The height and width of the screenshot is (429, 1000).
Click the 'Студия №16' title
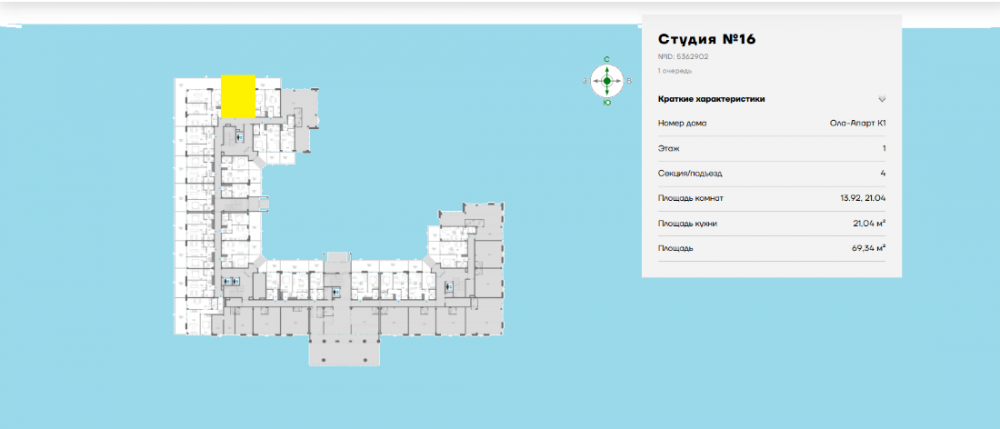click(x=706, y=39)
